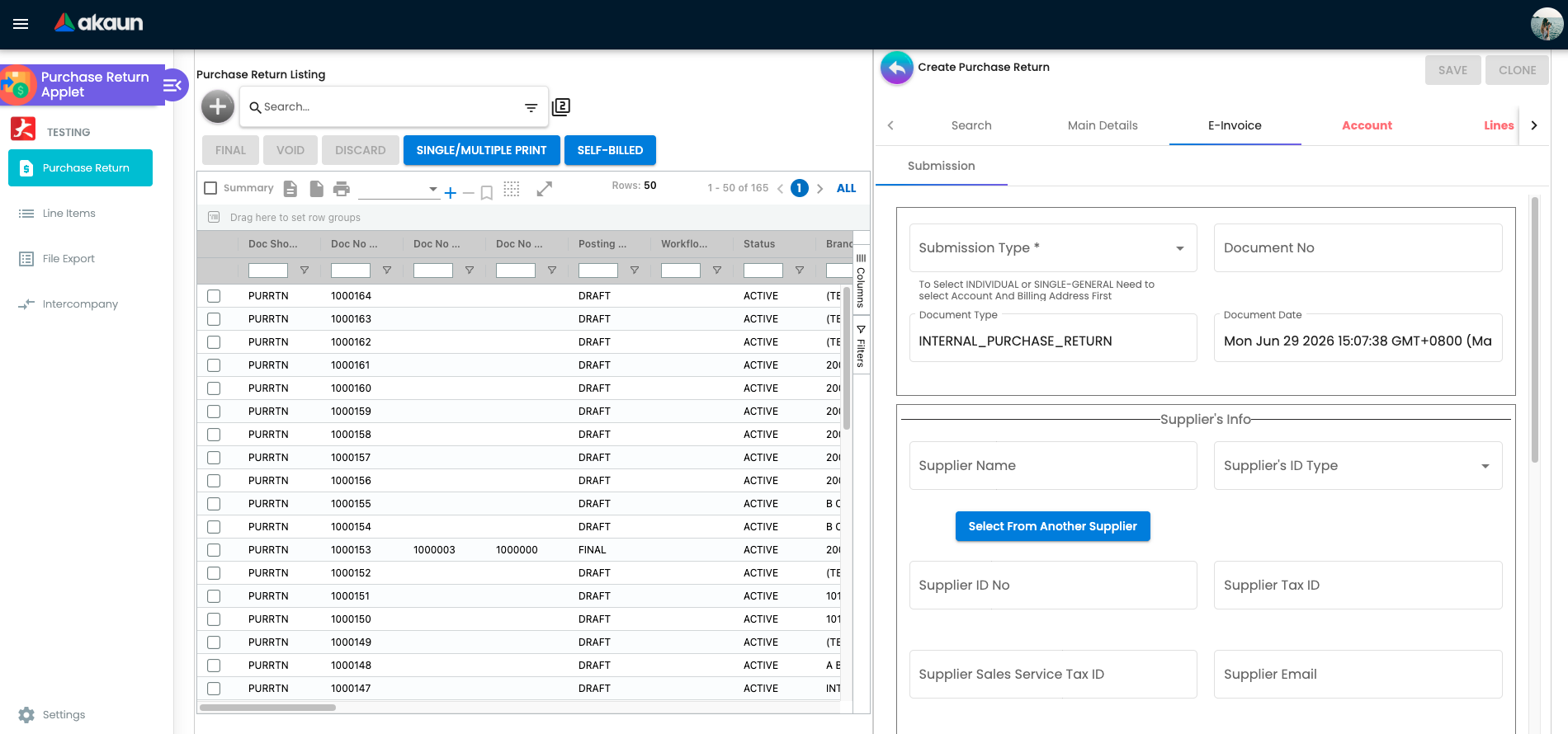Viewport: 1568px width, 734px height.
Task: Collapse the applet sidebar menu
Action: (172, 85)
